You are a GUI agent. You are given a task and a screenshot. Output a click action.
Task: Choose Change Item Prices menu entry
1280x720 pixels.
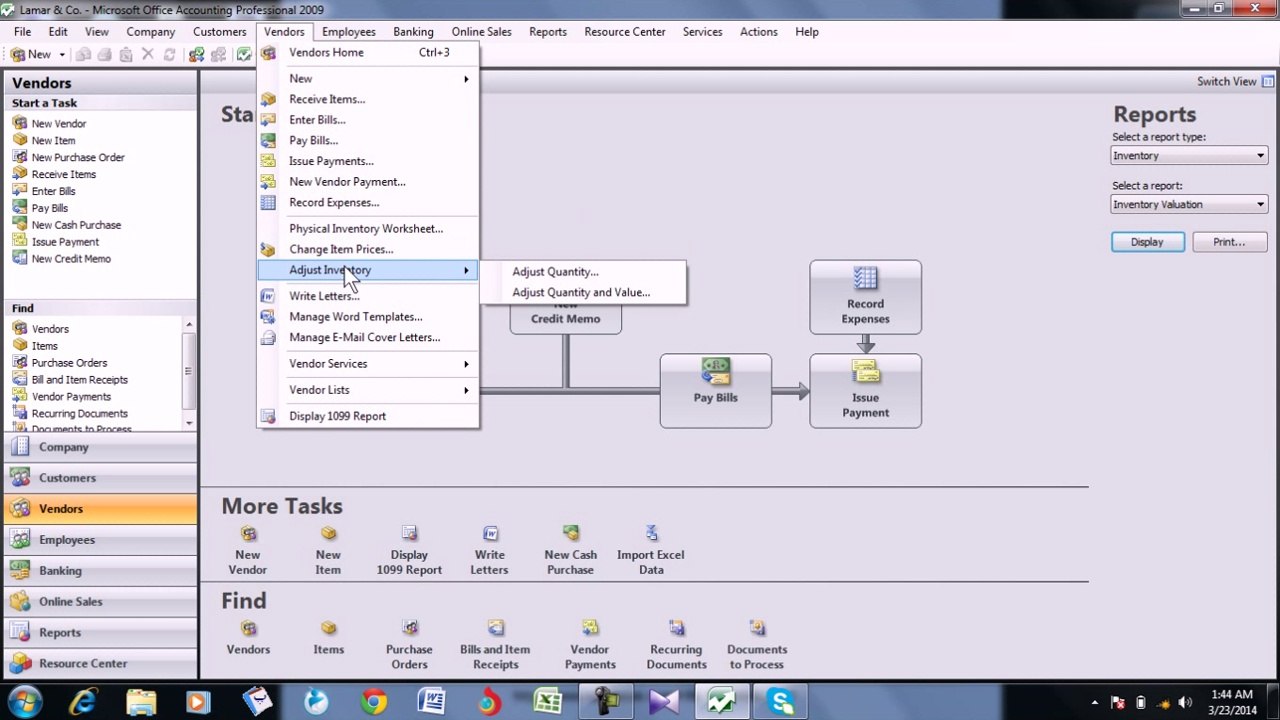[368, 249]
